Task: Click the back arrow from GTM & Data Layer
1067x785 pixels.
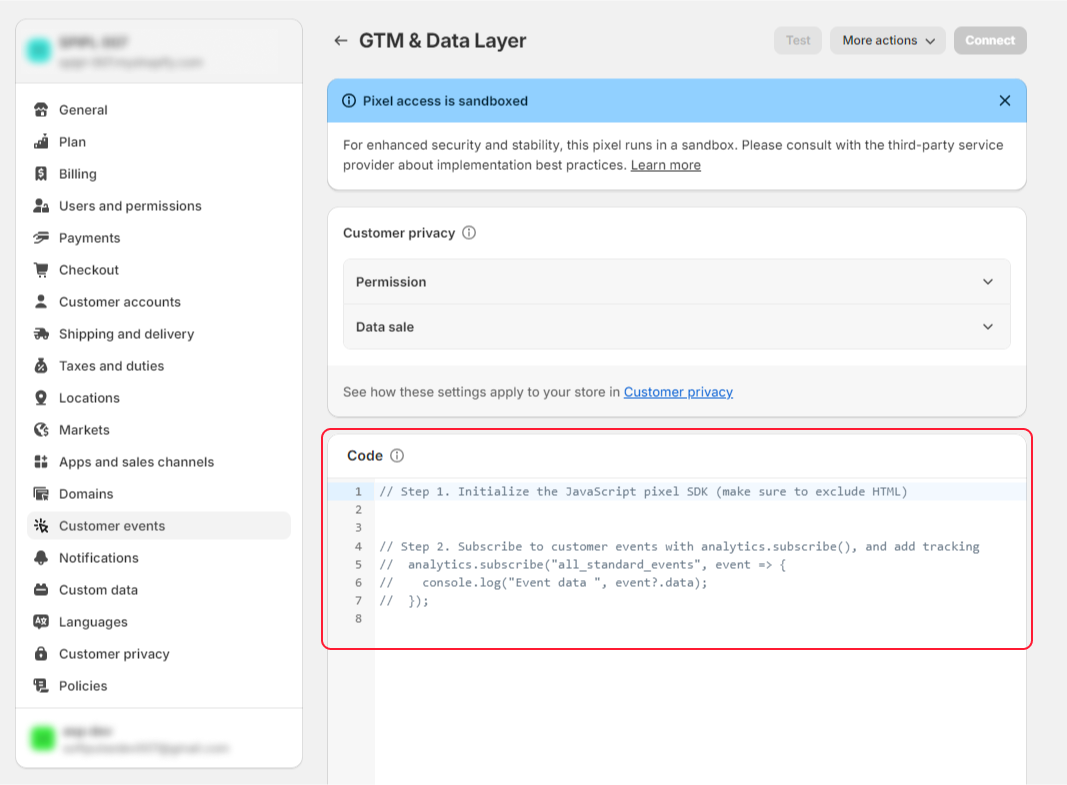Action: click(x=340, y=41)
